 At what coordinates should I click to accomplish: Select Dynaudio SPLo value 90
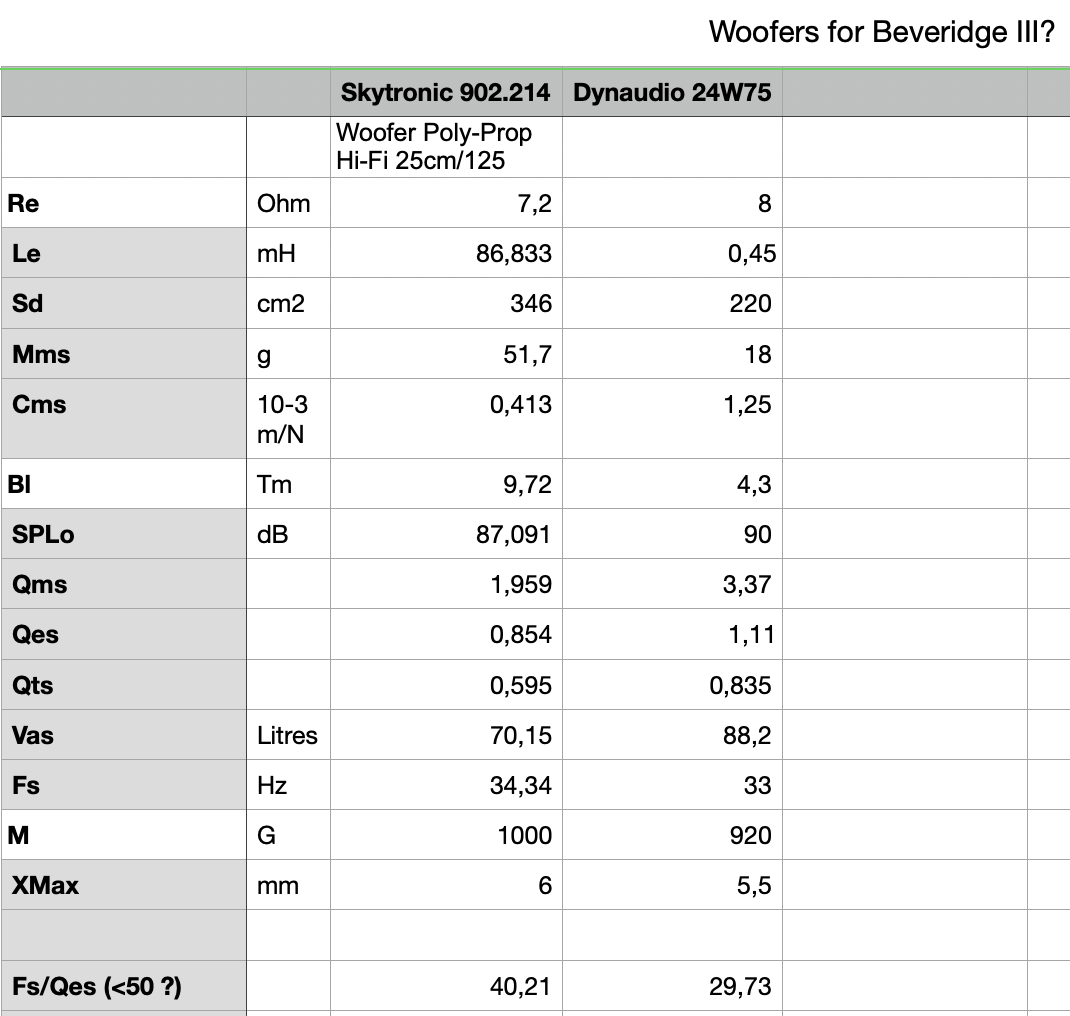click(x=672, y=534)
